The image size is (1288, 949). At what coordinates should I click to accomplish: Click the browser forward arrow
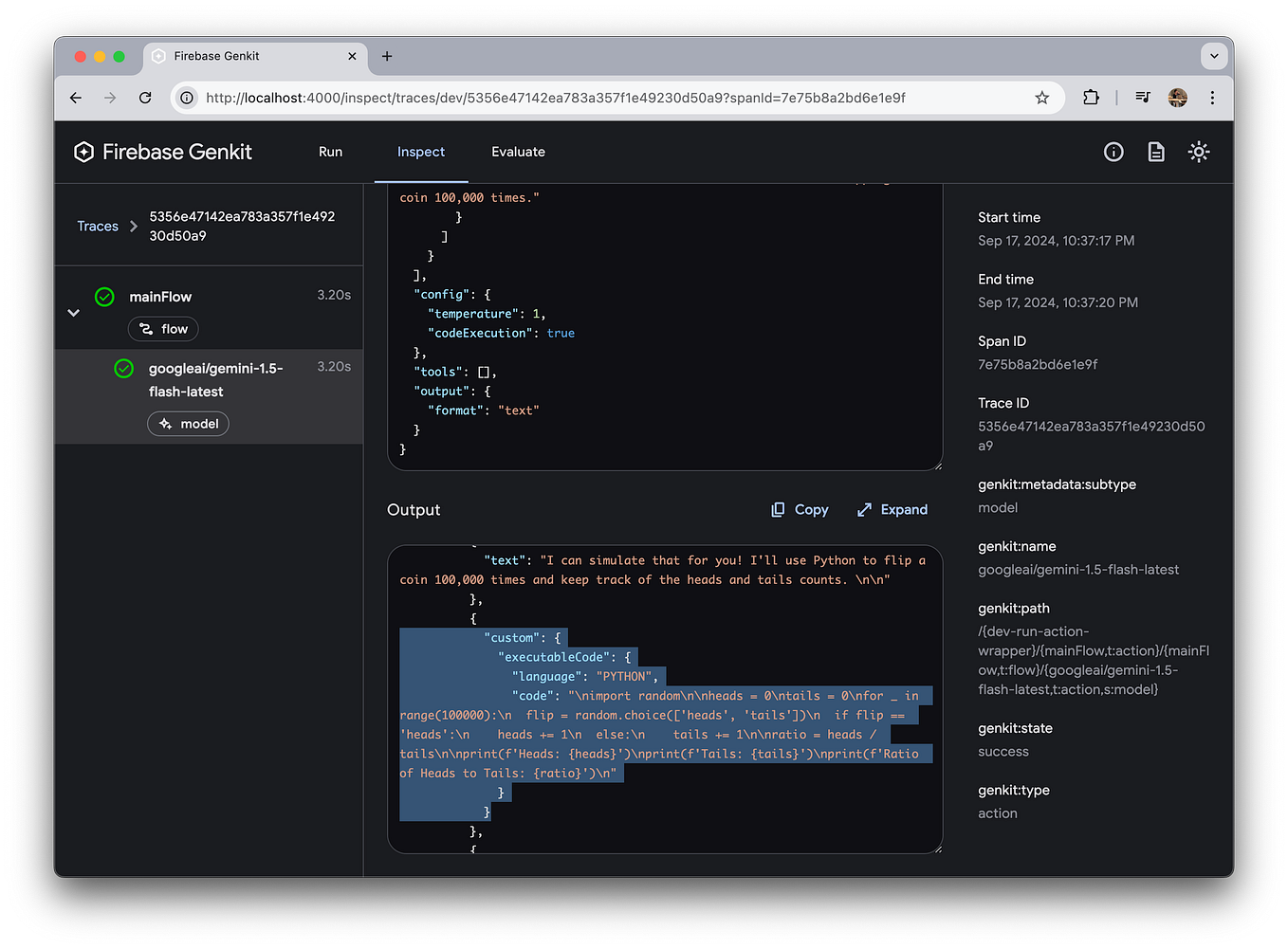pyautogui.click(x=110, y=98)
